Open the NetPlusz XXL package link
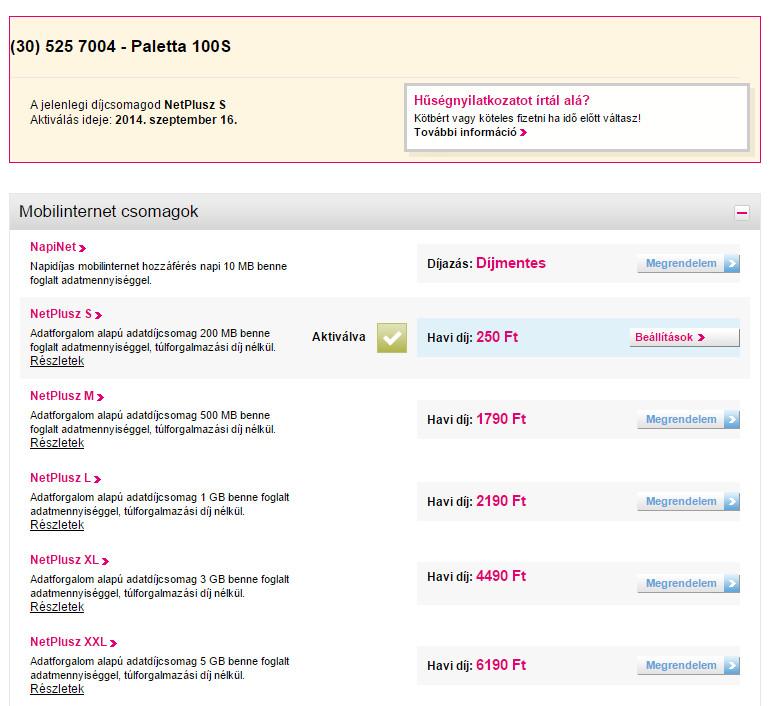 point(73,642)
